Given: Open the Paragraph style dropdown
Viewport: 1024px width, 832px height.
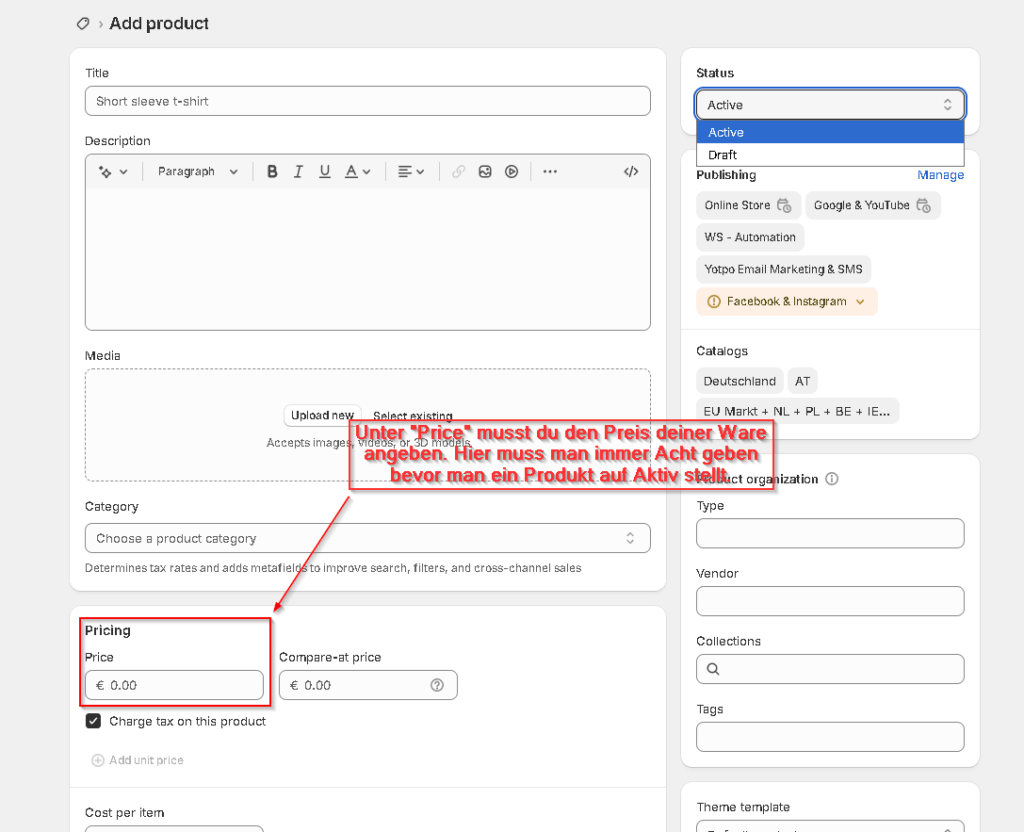Looking at the screenshot, I should tap(197, 172).
